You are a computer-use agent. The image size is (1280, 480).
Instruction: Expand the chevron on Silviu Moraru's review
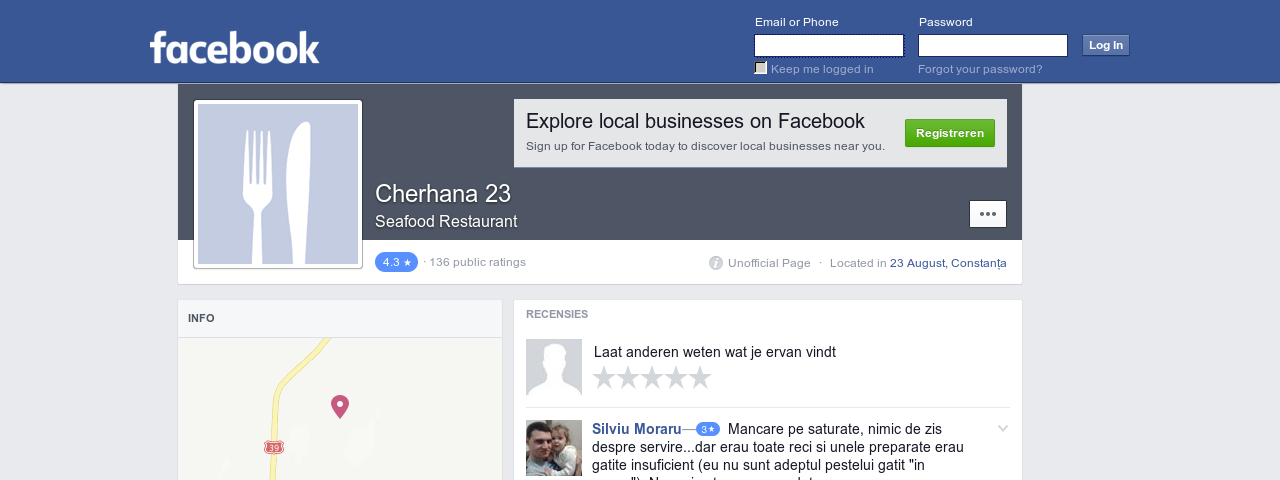[1003, 429]
